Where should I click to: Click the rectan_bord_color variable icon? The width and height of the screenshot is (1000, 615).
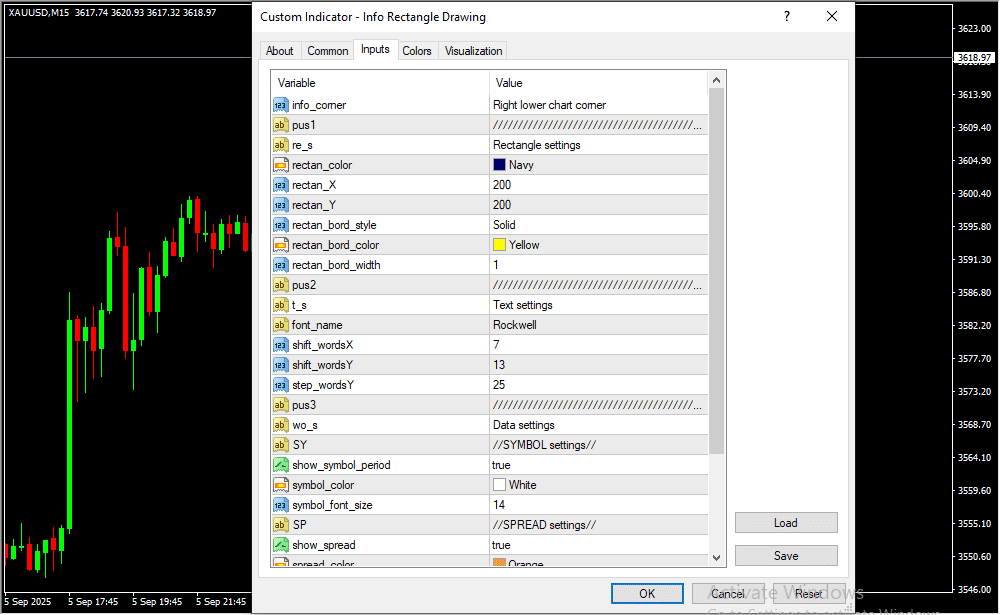point(280,245)
